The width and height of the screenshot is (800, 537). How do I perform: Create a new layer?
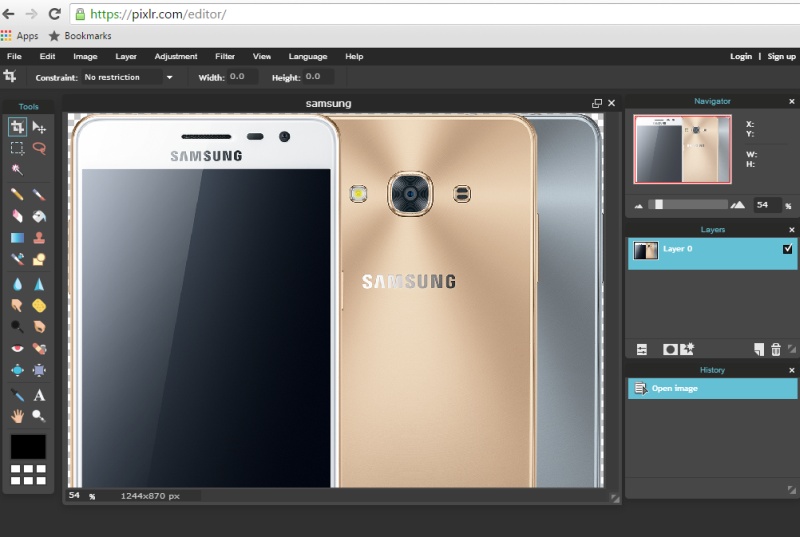(759, 349)
